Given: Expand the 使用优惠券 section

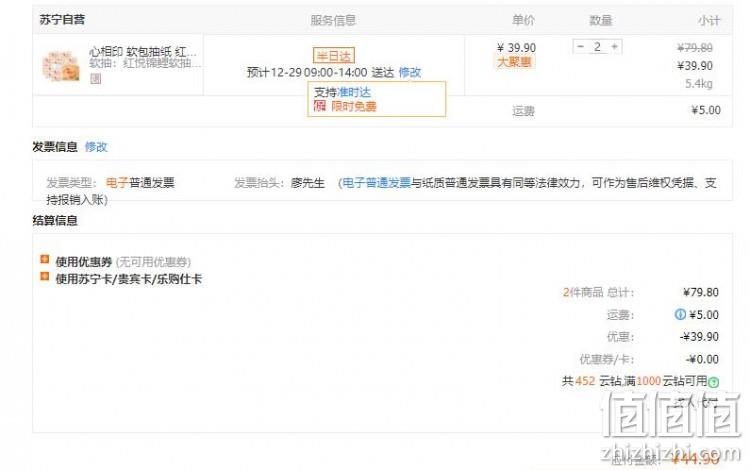Looking at the screenshot, I should [44, 260].
